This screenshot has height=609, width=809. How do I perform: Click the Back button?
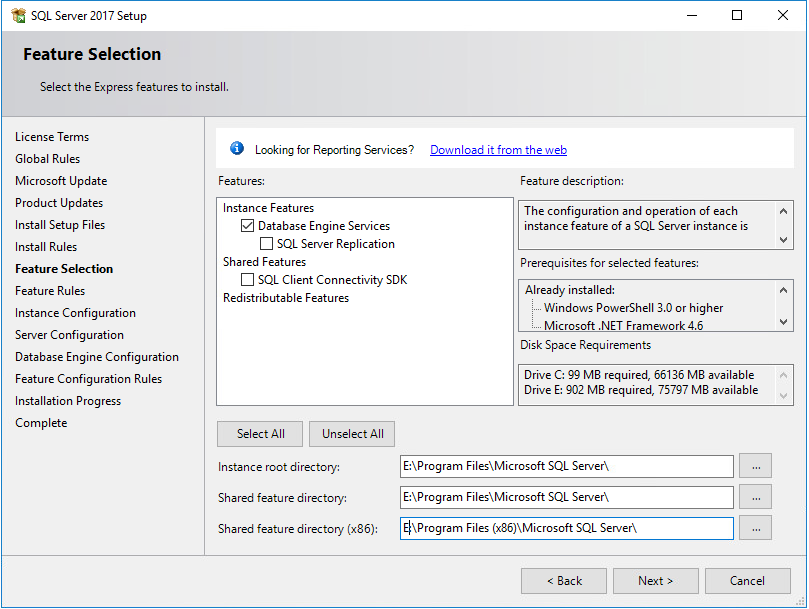pyautogui.click(x=564, y=581)
